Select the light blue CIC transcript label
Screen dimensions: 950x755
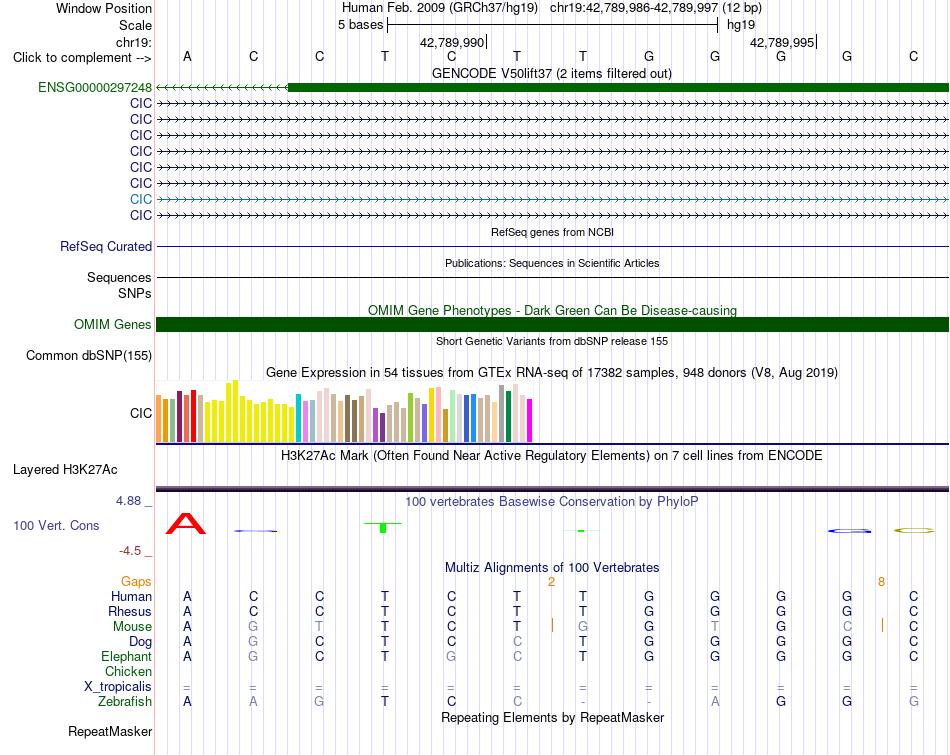coord(141,199)
